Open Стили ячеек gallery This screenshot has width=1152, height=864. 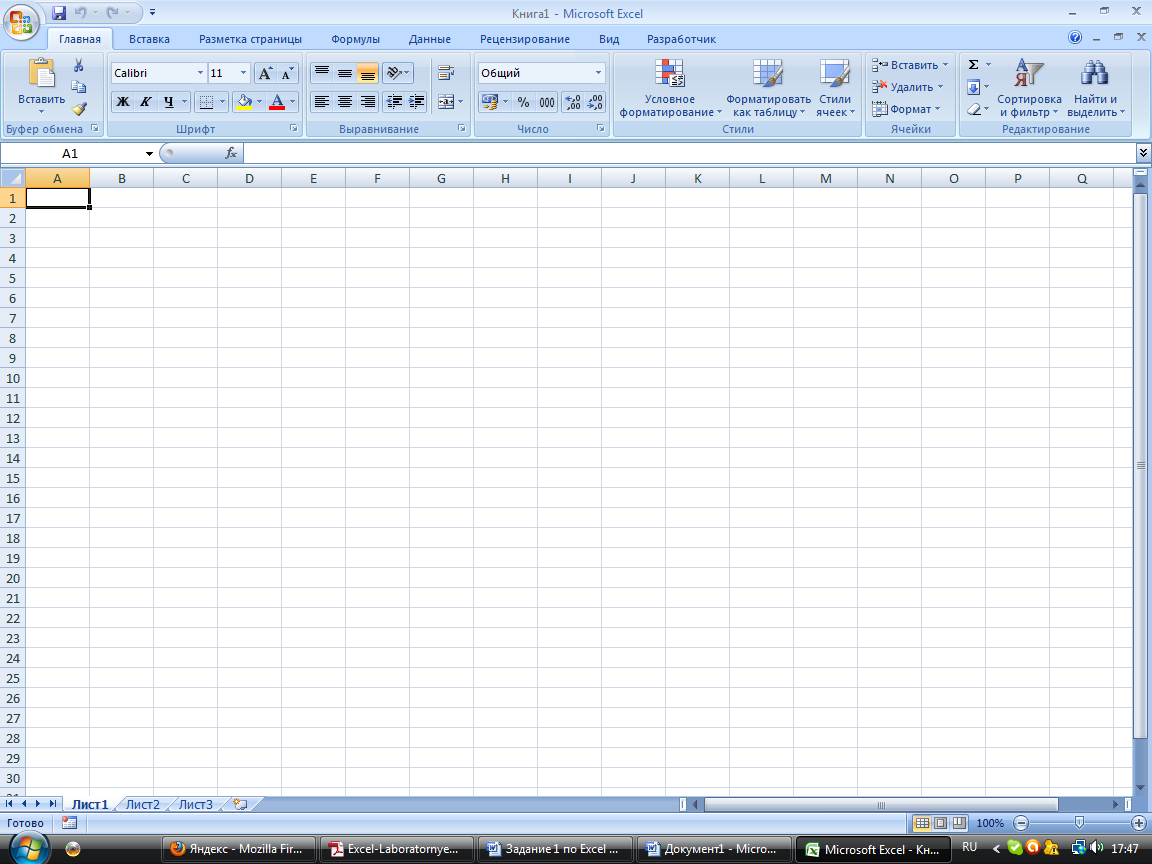point(835,88)
